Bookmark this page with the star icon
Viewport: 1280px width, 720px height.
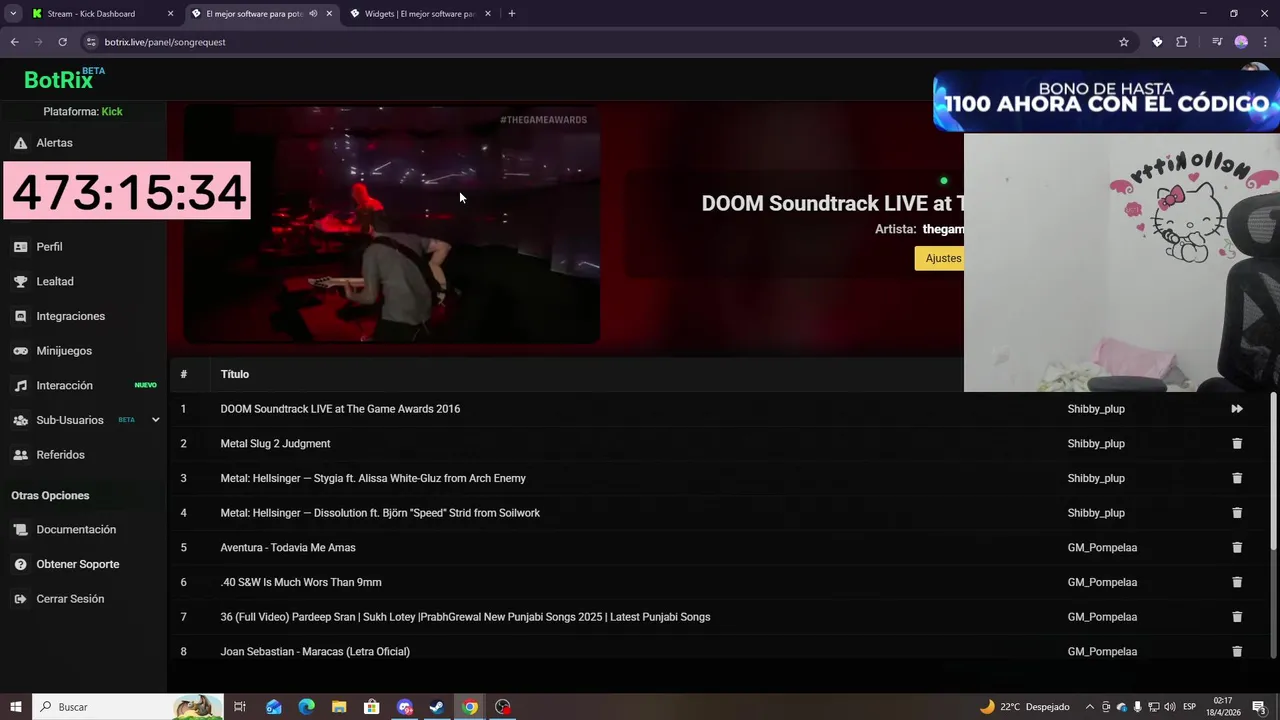coord(1124,42)
